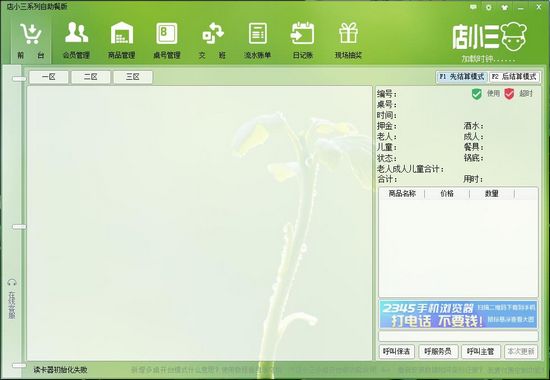Open 商品管理 product management
Screen dimensions: 550x380
click(122, 33)
